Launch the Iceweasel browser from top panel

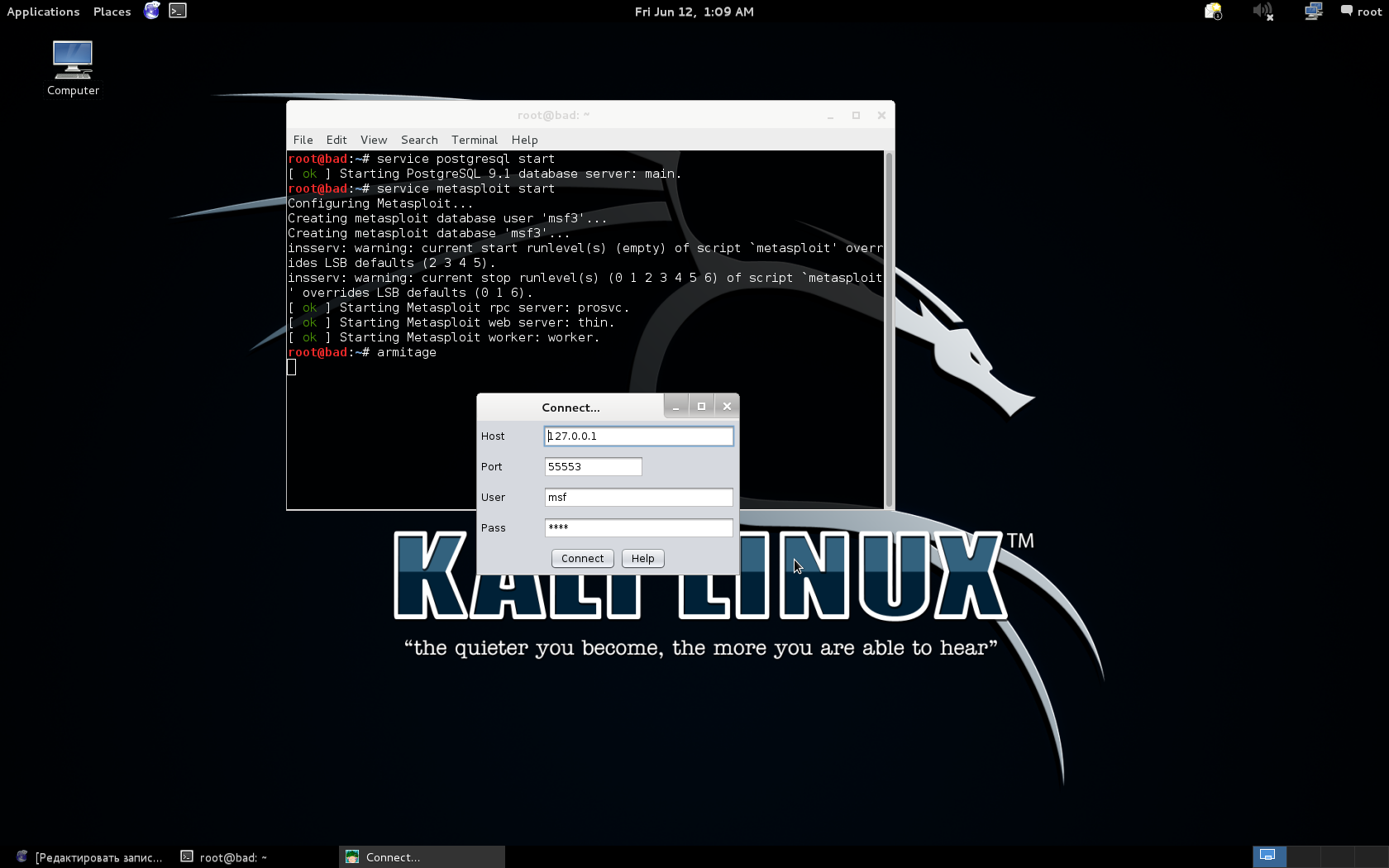coord(151,11)
